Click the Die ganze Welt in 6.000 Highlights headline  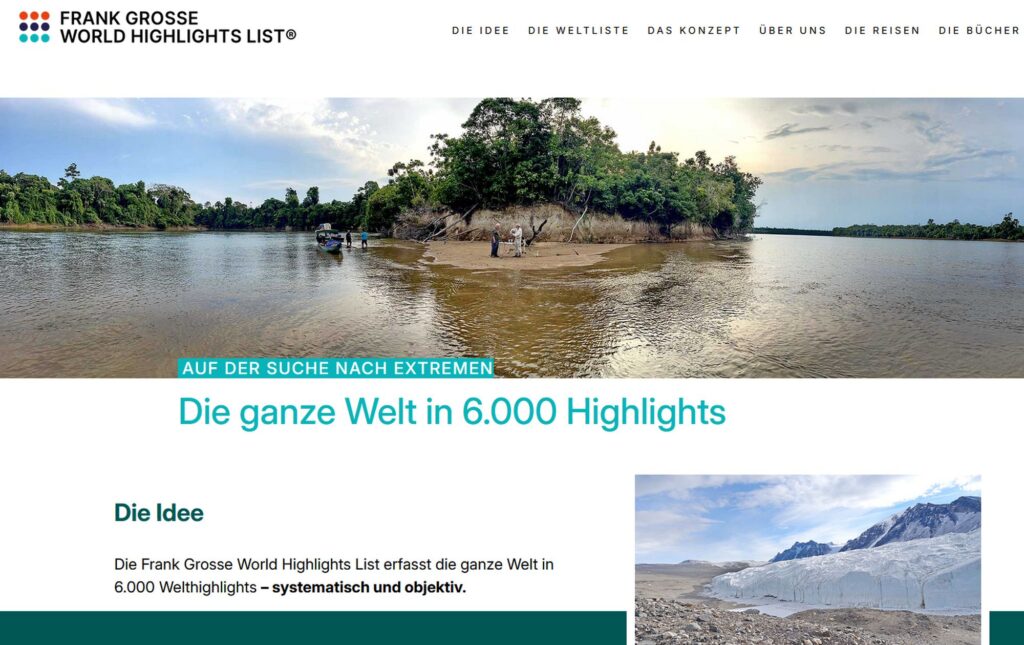(452, 413)
